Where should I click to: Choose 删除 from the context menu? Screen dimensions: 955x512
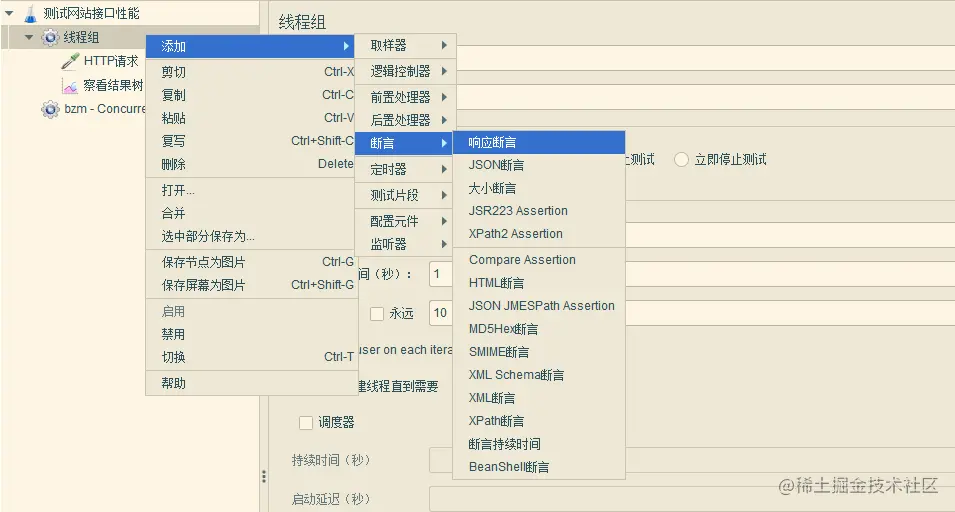coord(250,164)
